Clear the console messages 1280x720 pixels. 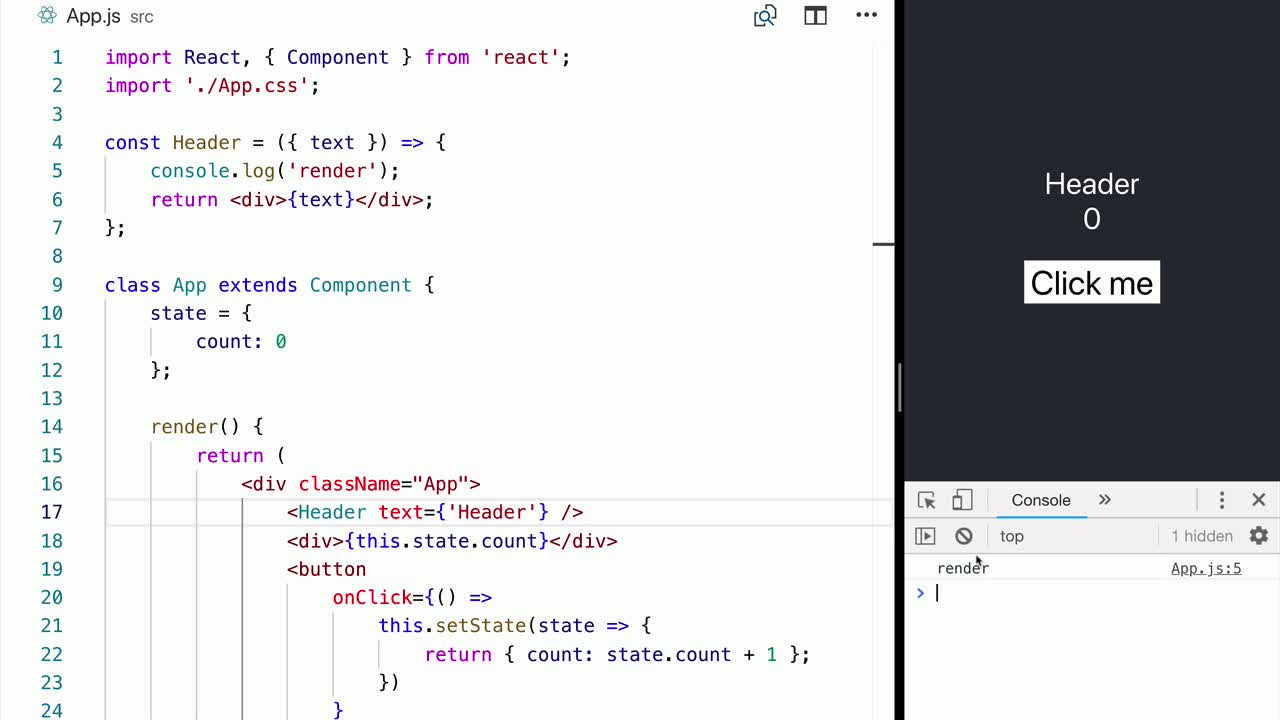coord(962,536)
